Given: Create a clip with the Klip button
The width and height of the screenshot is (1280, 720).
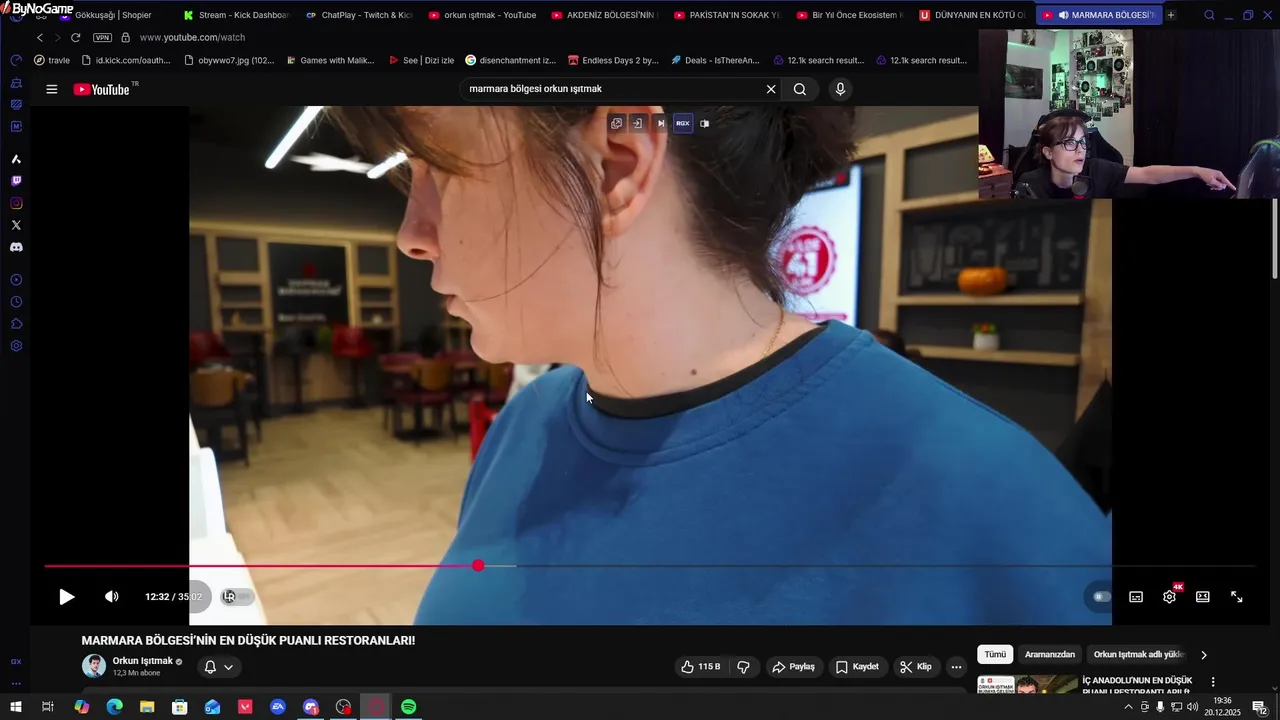Looking at the screenshot, I should (915, 667).
